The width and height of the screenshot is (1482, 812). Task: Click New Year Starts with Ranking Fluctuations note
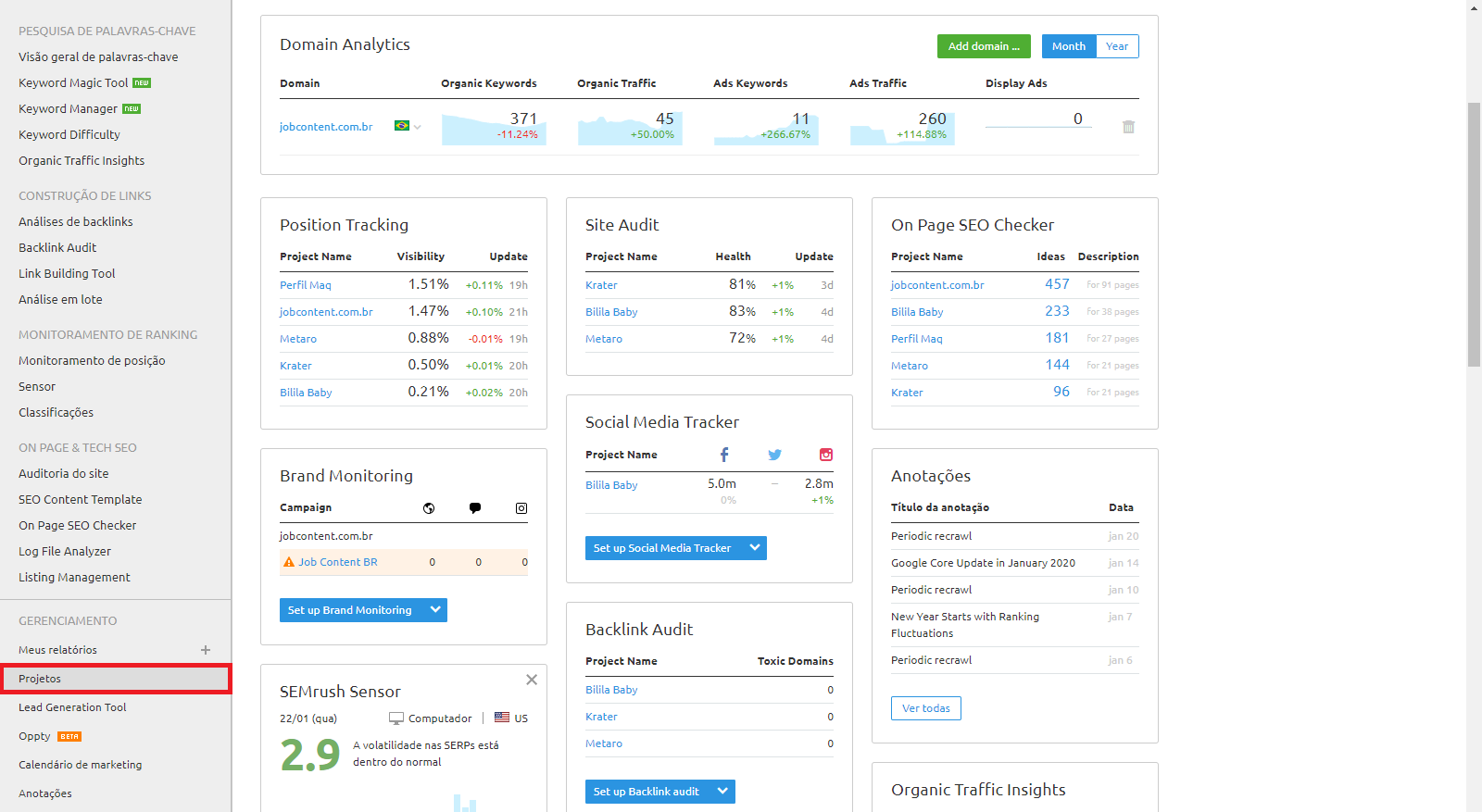pos(965,625)
